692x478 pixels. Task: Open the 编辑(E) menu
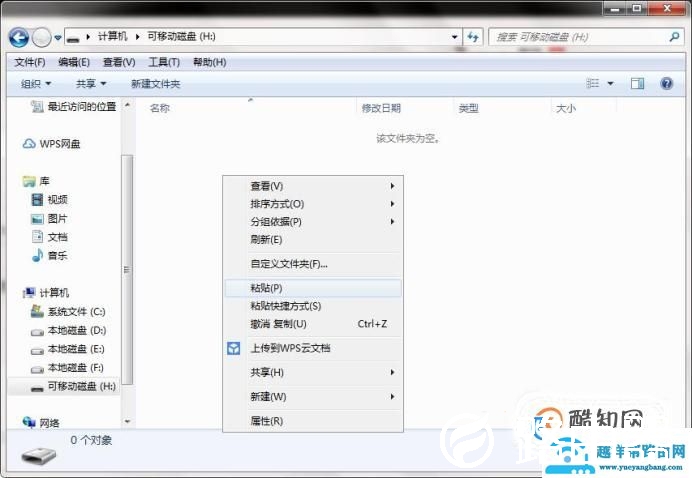click(x=74, y=62)
